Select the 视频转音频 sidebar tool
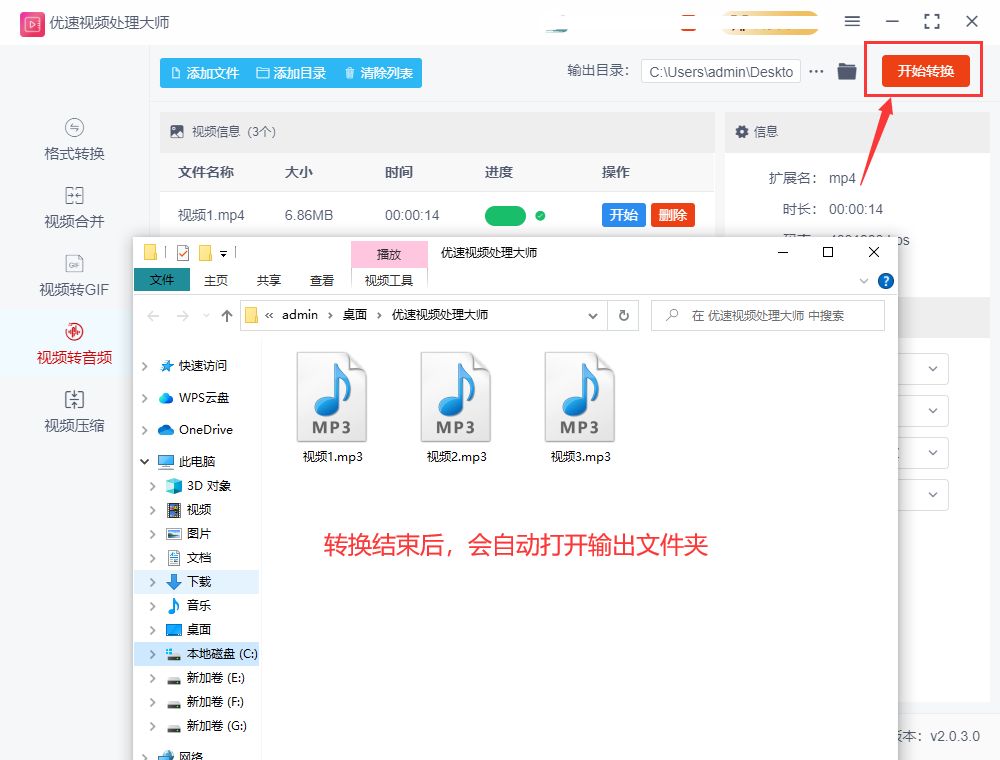This screenshot has width=1000, height=760. pyautogui.click(x=74, y=344)
